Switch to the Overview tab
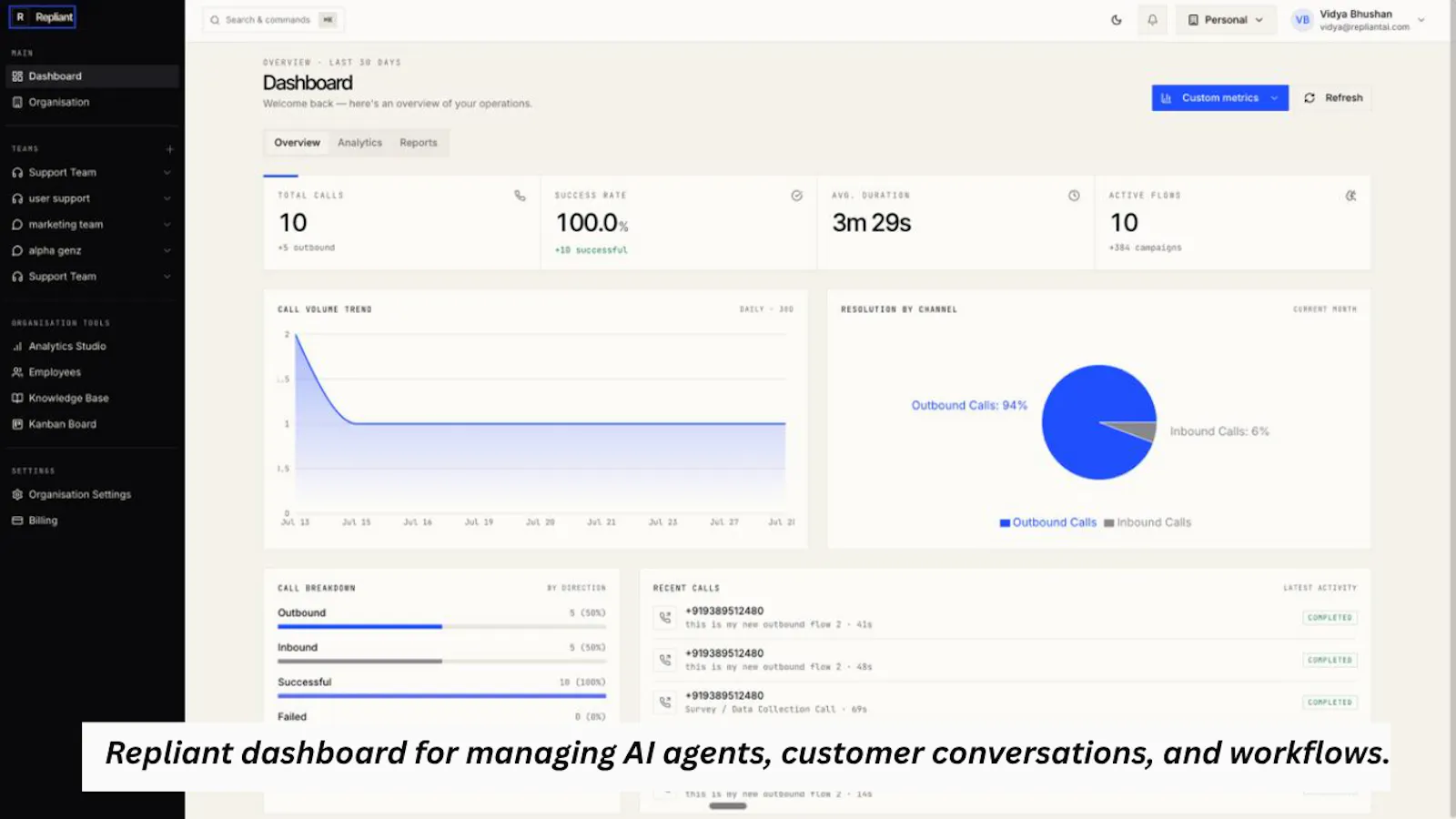Image resolution: width=1456 pixels, height=819 pixels. coord(298,143)
